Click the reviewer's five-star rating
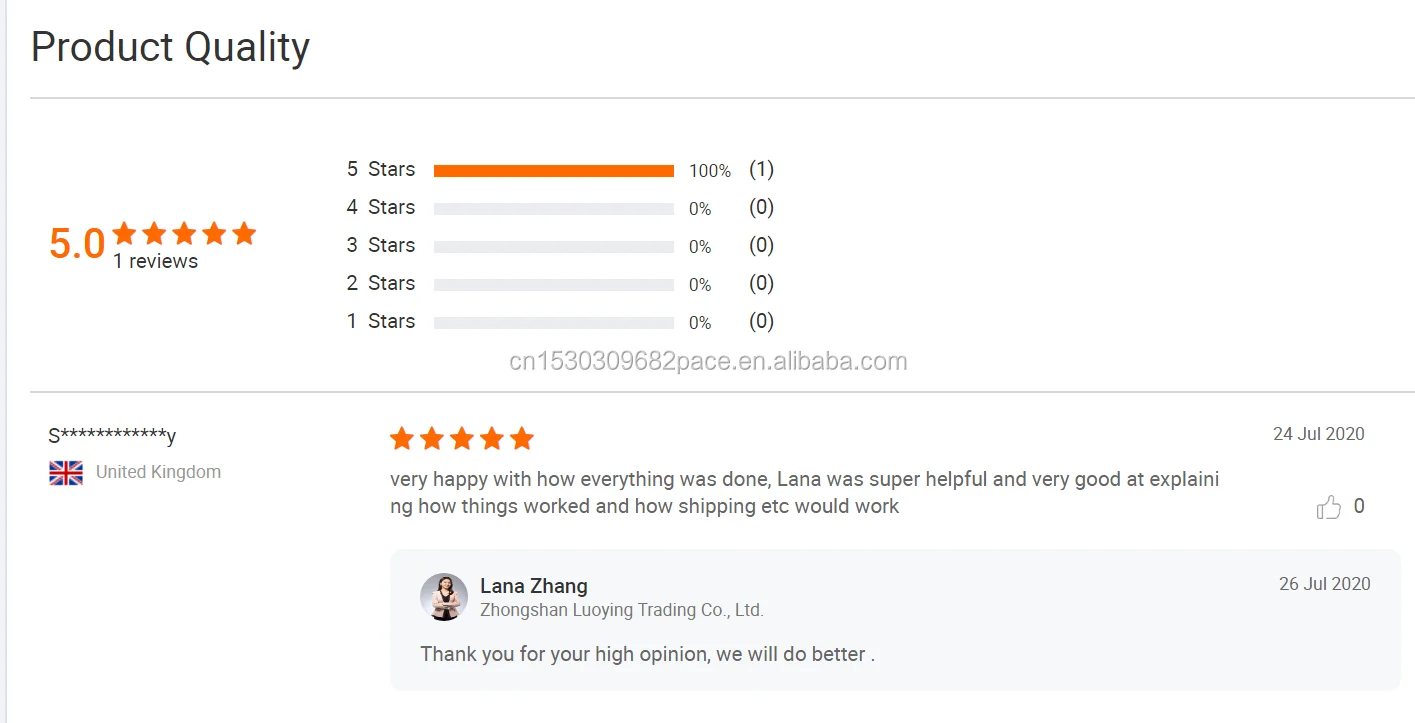This screenshot has height=723, width=1415. 461,438
